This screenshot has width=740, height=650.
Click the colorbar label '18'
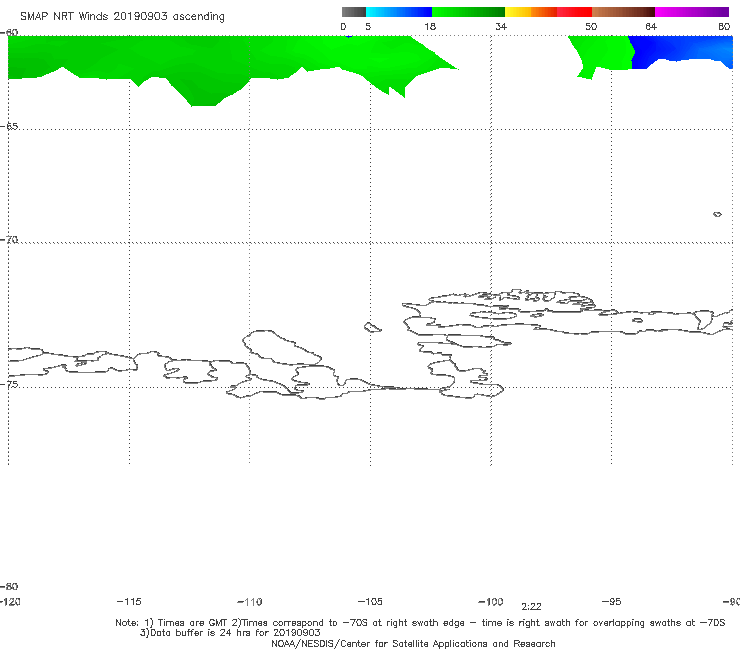point(430,26)
